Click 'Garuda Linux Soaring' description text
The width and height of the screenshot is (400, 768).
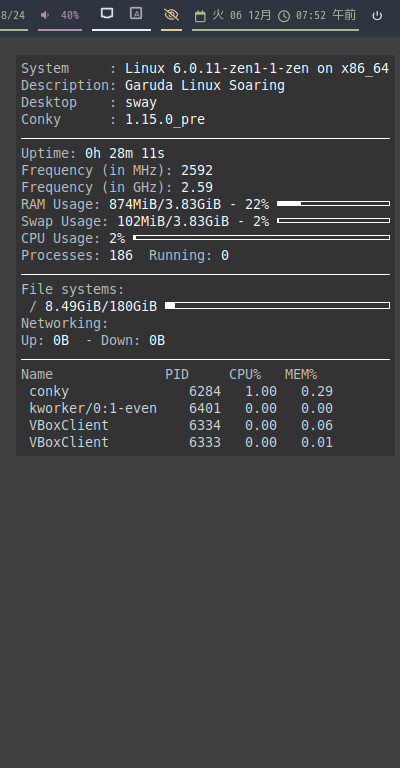[x=205, y=86]
